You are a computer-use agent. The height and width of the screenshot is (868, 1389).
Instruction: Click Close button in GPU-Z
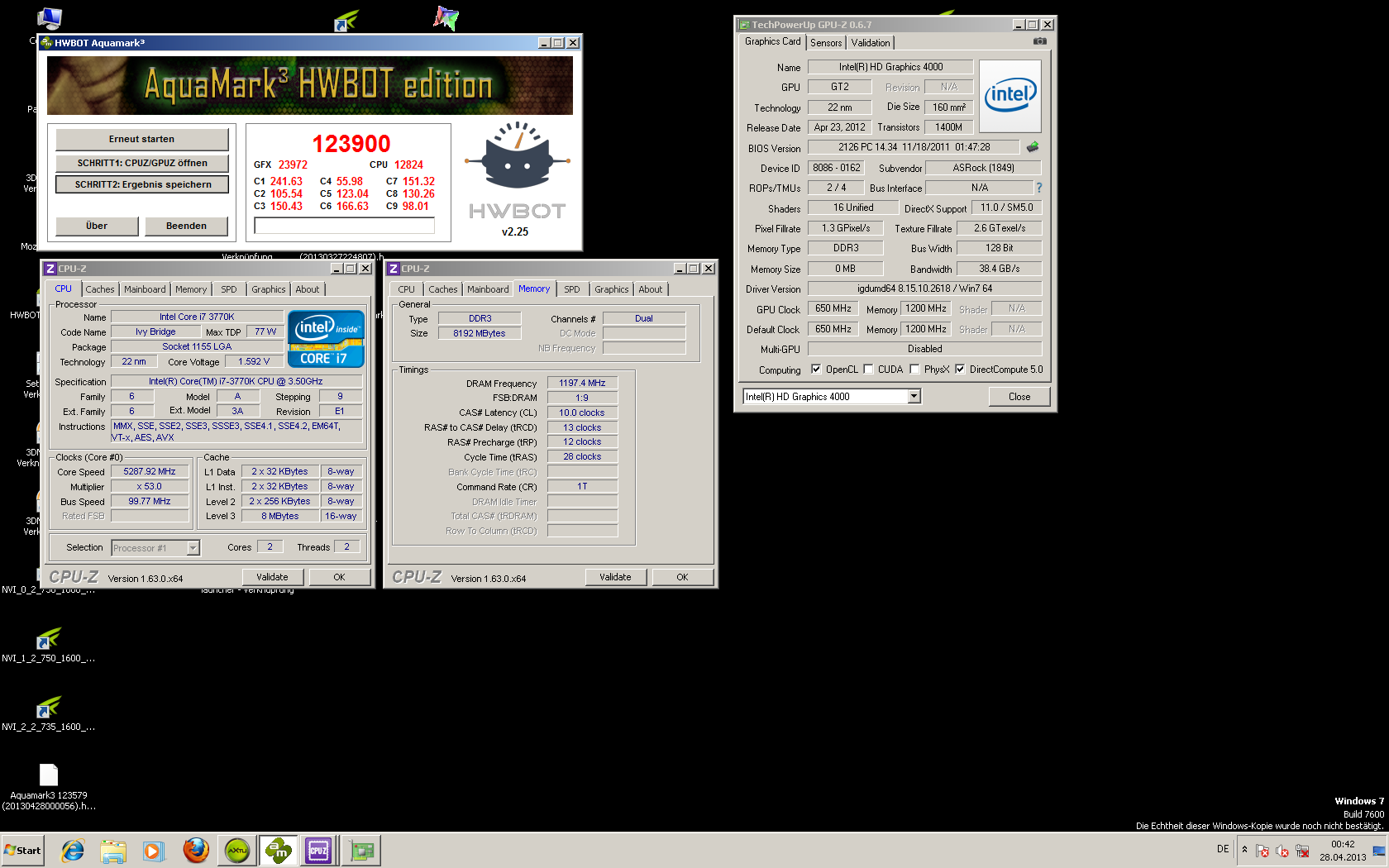(x=1019, y=397)
